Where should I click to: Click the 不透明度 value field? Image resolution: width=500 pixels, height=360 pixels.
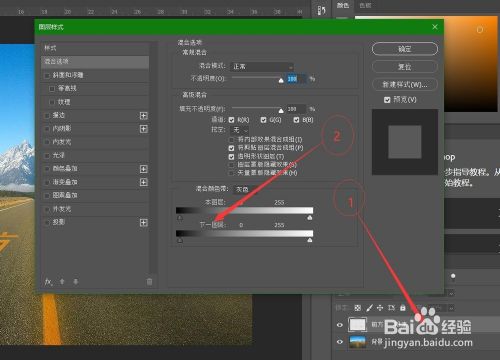296,79
